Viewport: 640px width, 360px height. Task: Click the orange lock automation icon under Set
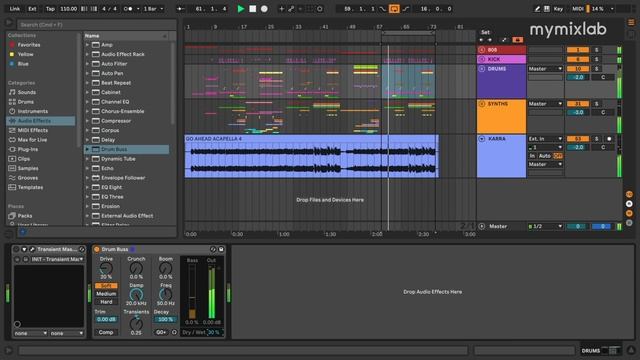pyautogui.click(x=517, y=40)
